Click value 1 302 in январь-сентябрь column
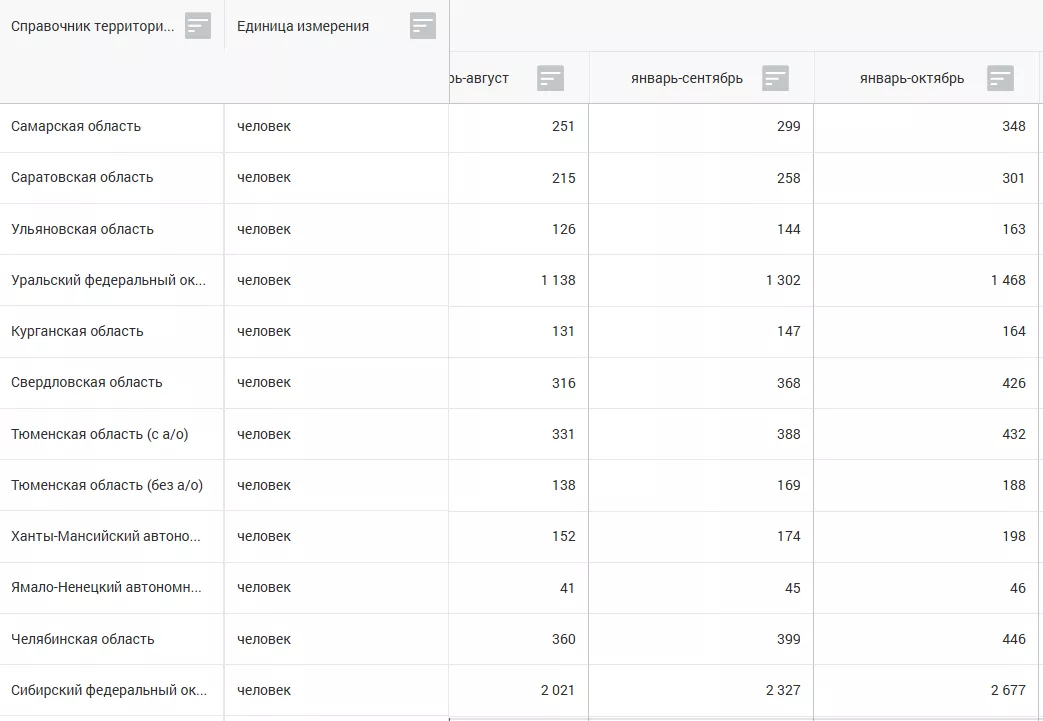This screenshot has width=1043, height=721. tap(783, 280)
